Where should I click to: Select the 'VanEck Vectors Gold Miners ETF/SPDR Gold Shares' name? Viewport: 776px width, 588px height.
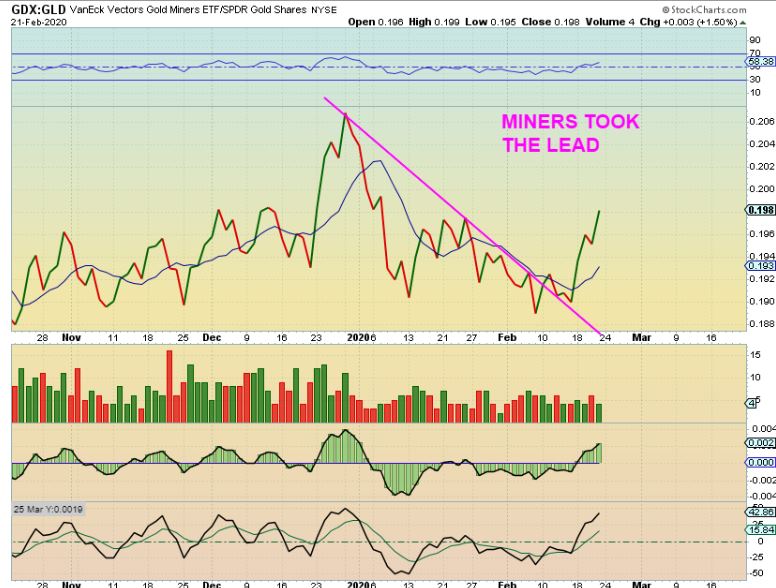click(188, 9)
